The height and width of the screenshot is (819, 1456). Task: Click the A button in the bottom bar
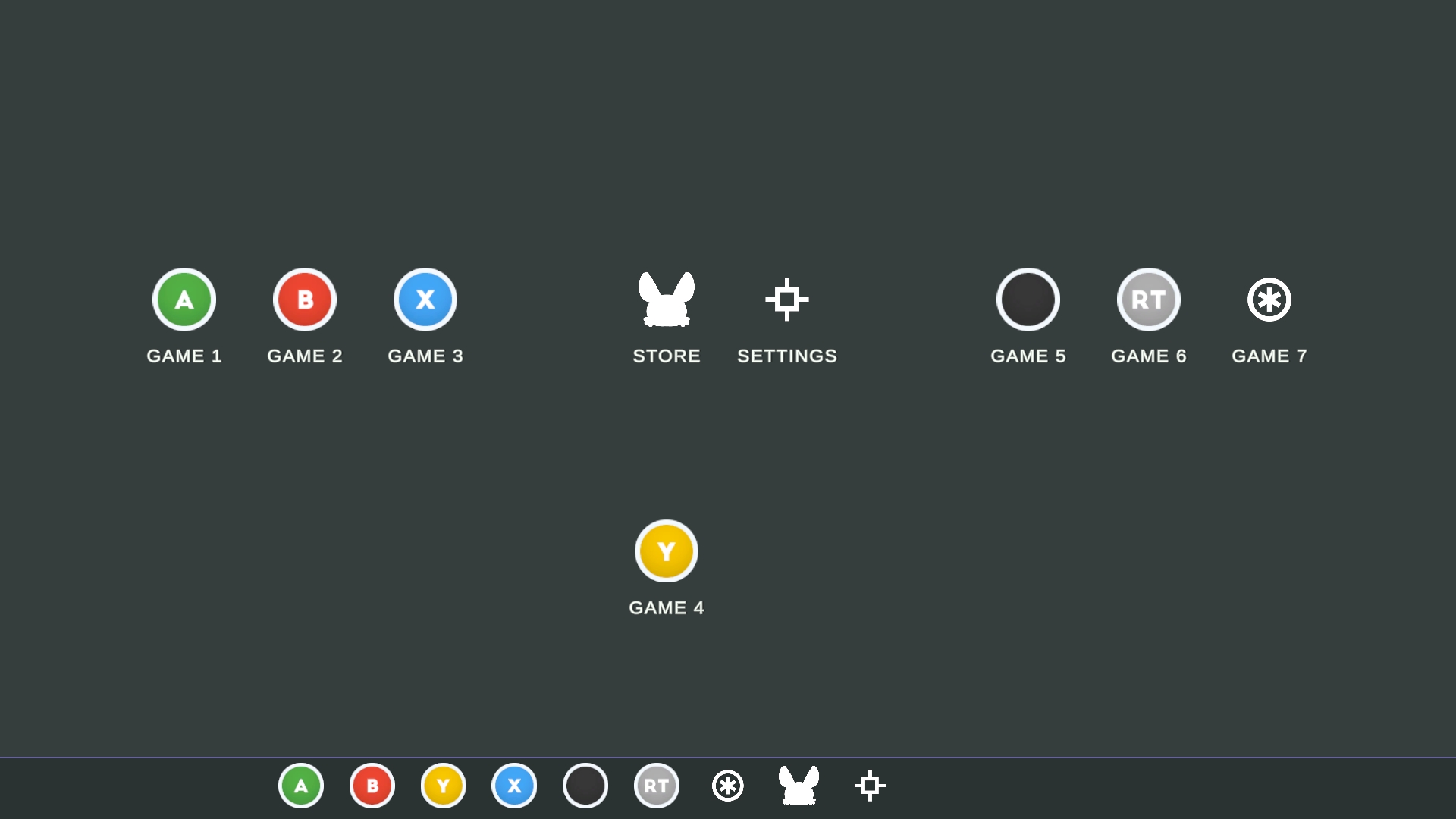pos(301,786)
